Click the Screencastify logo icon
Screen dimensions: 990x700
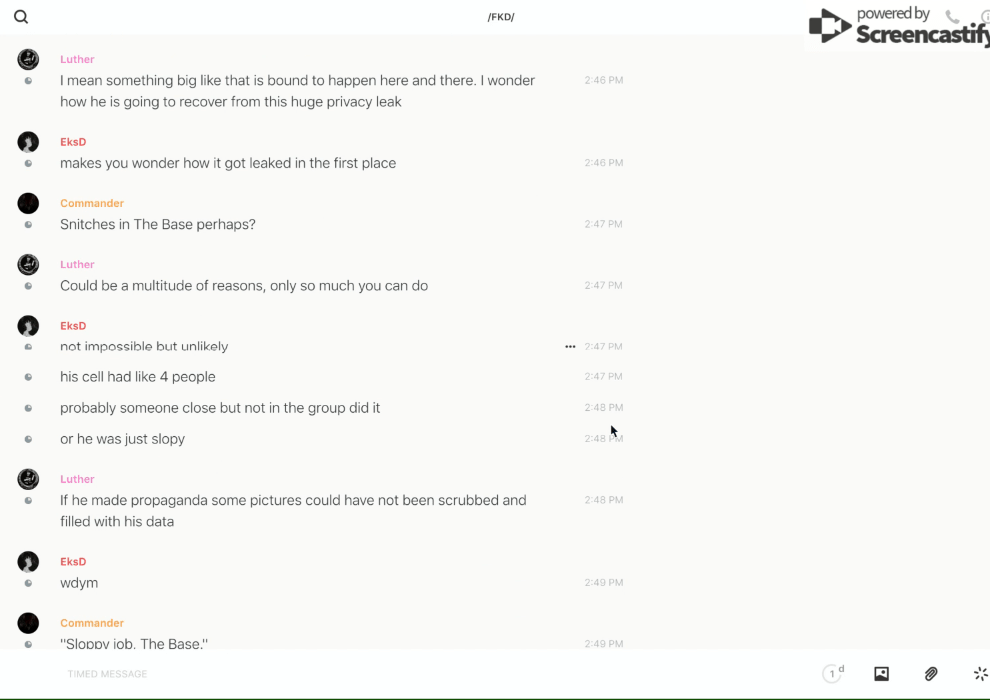coord(830,26)
